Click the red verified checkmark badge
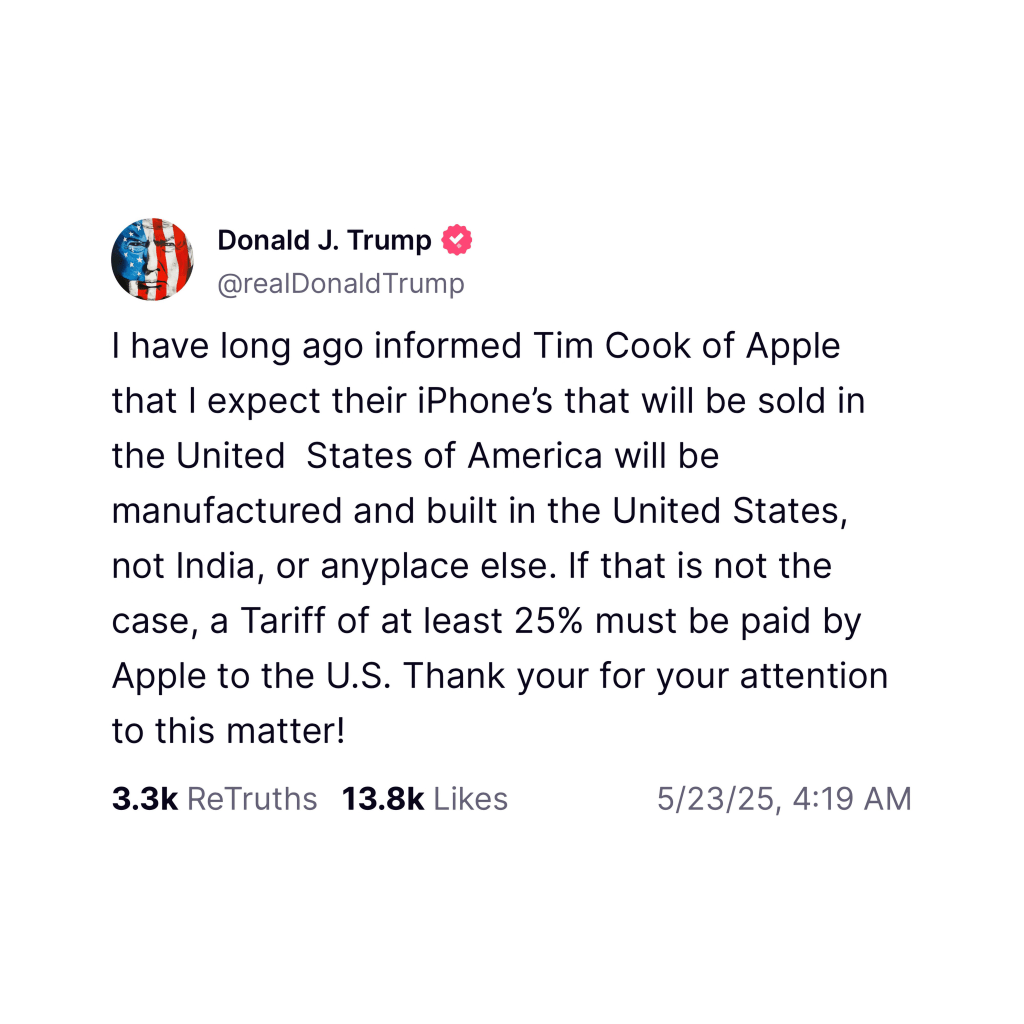 pyautogui.click(x=457, y=241)
